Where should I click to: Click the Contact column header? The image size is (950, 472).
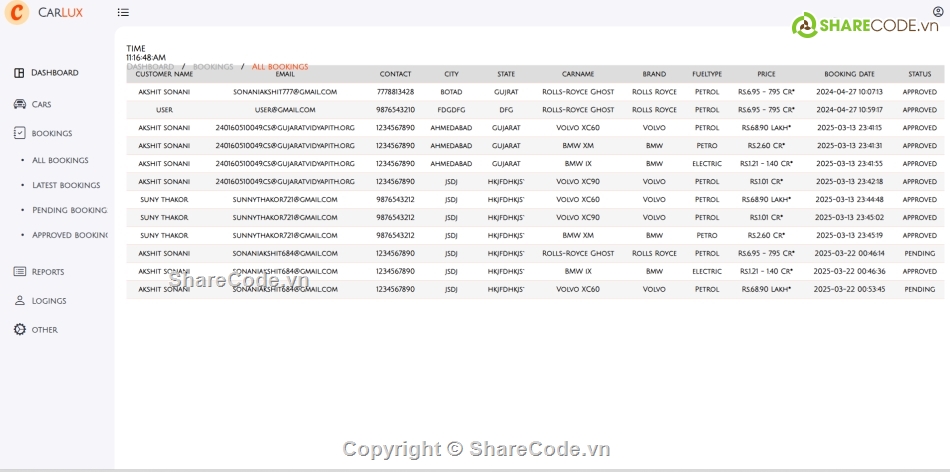coord(396,74)
